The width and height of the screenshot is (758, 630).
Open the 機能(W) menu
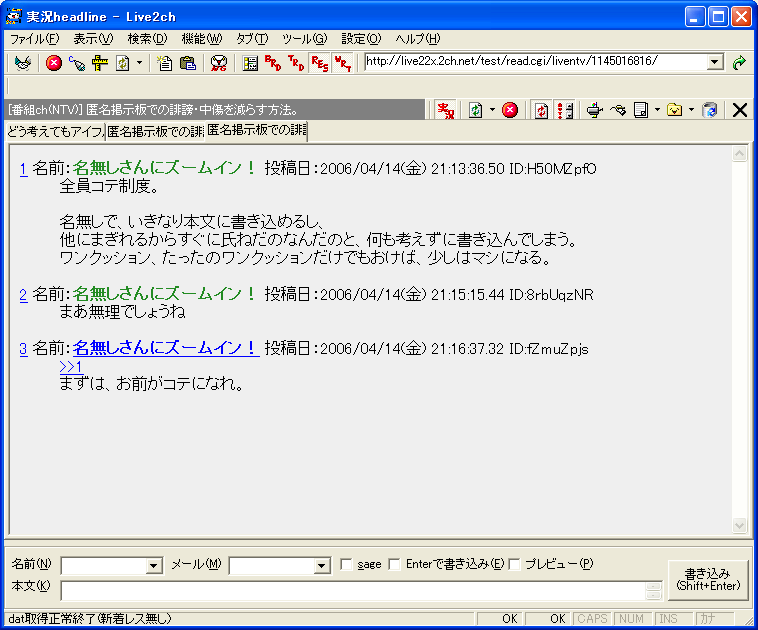[201, 39]
